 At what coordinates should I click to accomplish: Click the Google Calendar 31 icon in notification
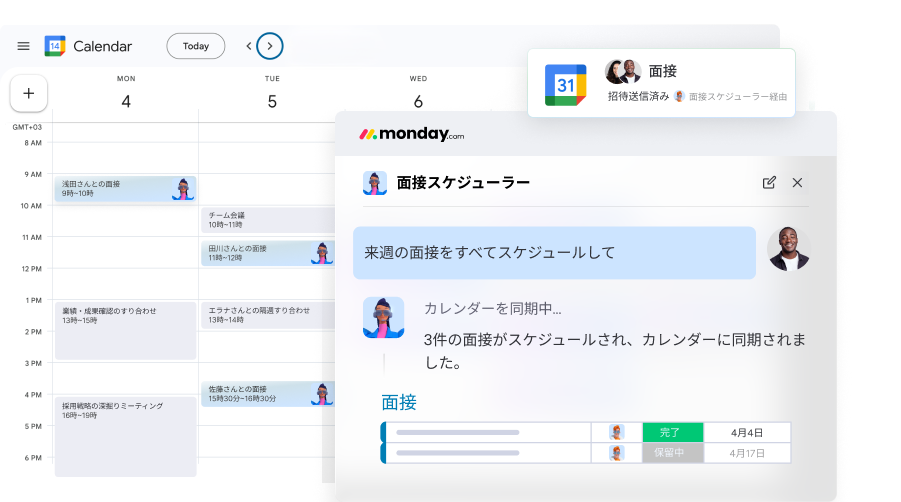click(565, 85)
